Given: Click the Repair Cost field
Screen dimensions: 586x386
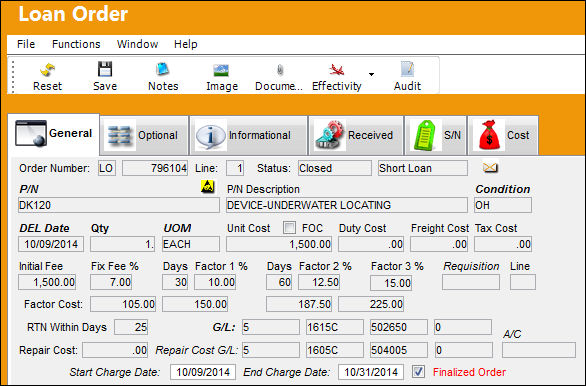Looking at the screenshot, I should pyautogui.click(x=115, y=350).
